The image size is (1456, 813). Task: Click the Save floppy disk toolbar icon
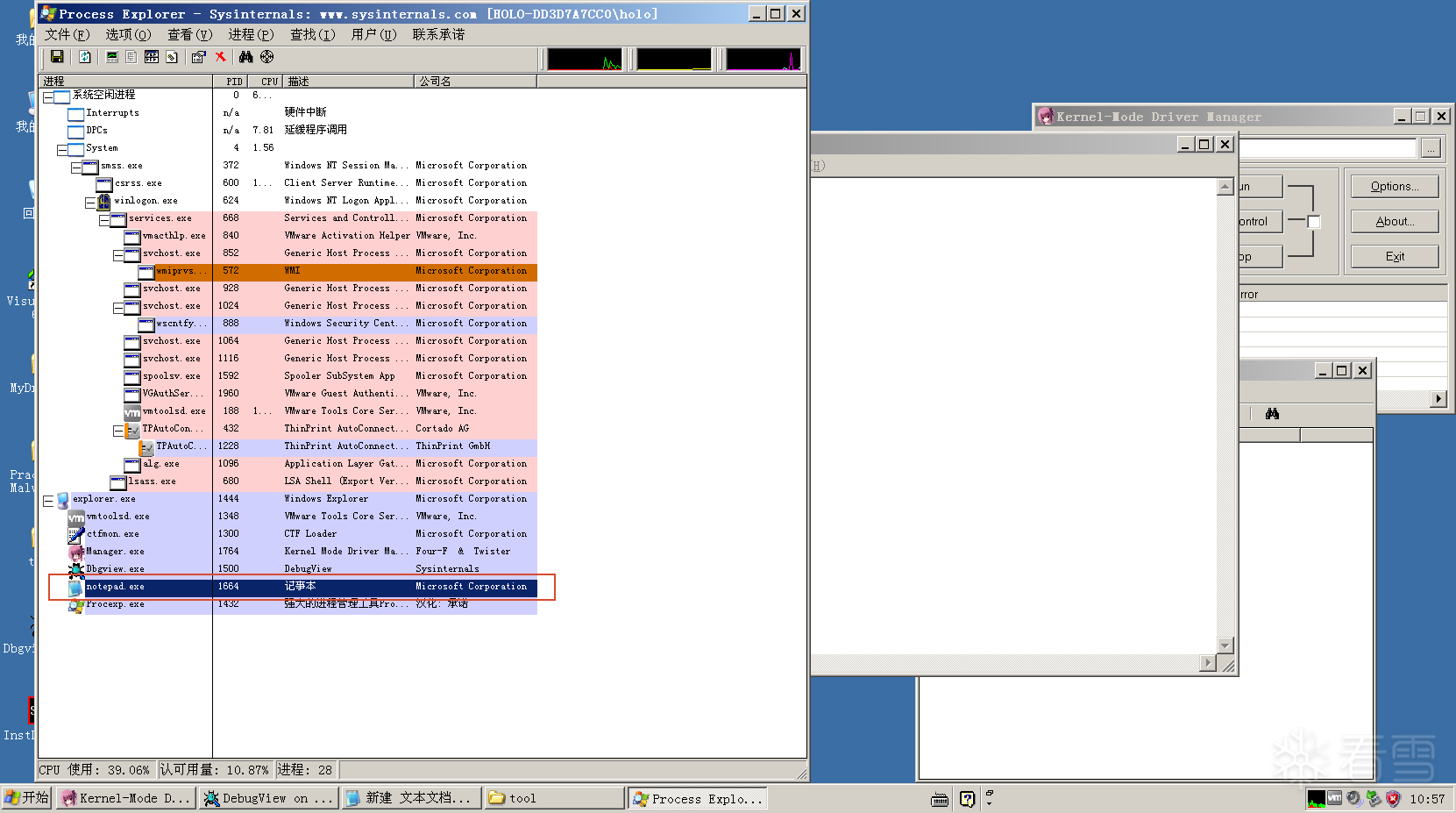57,57
